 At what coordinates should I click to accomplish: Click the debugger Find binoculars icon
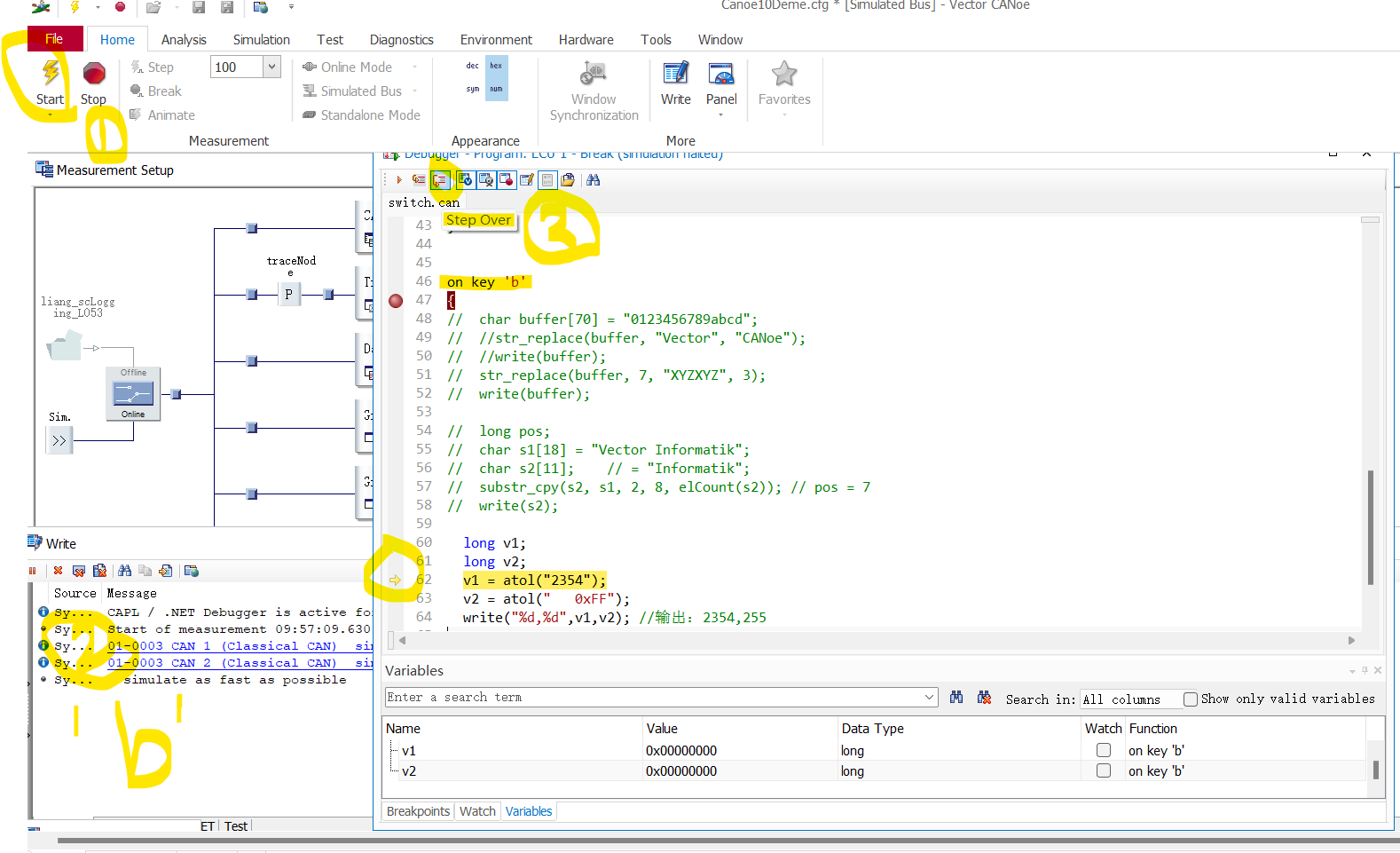594,180
